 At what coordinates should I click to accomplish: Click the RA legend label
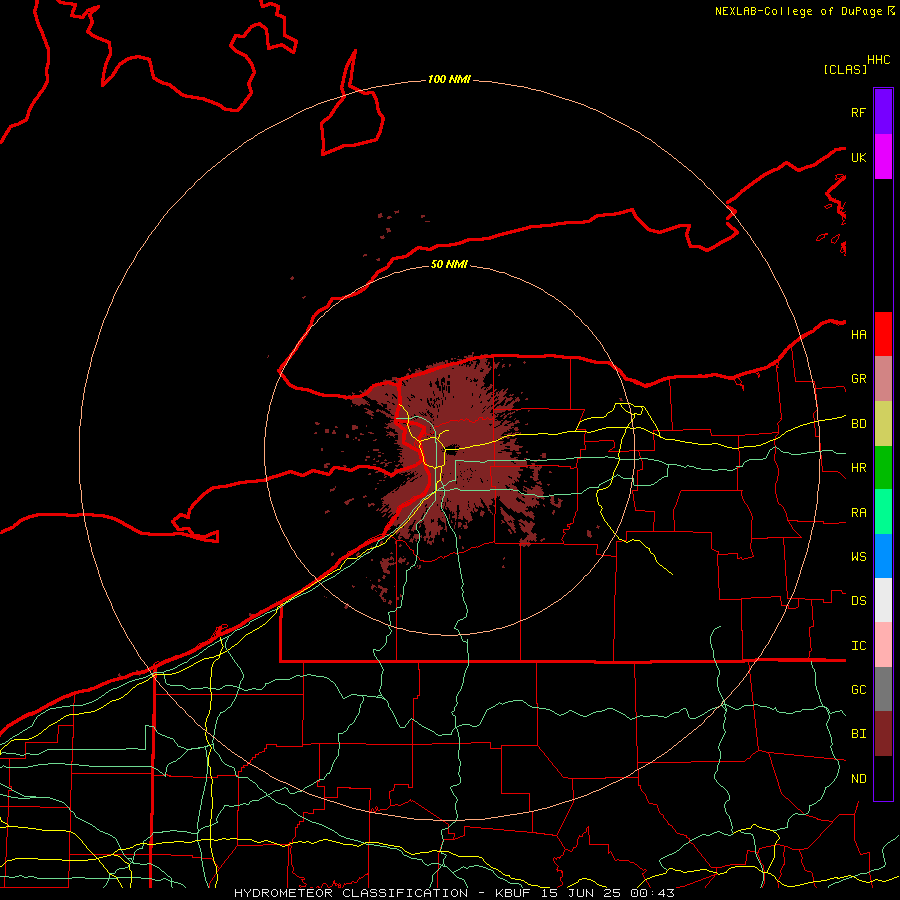click(x=858, y=513)
